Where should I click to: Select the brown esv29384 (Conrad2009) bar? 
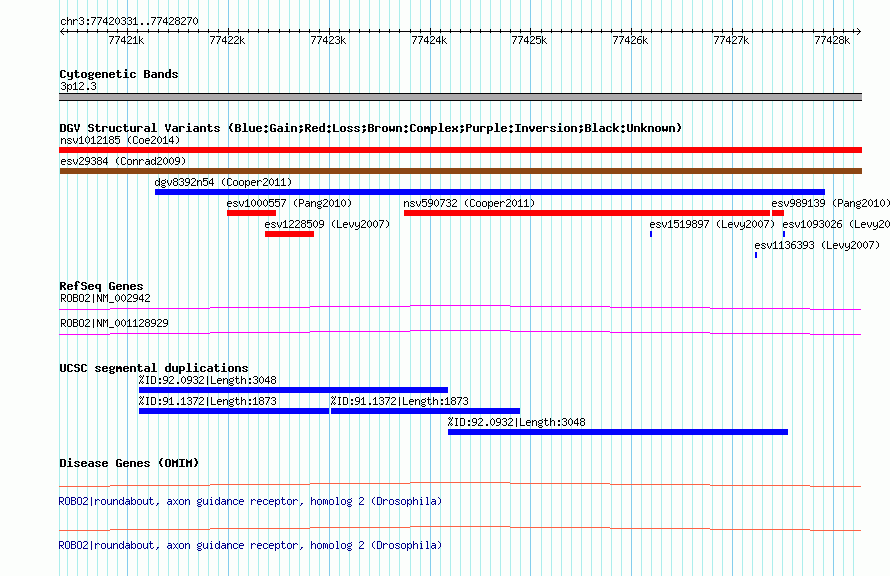click(x=460, y=171)
